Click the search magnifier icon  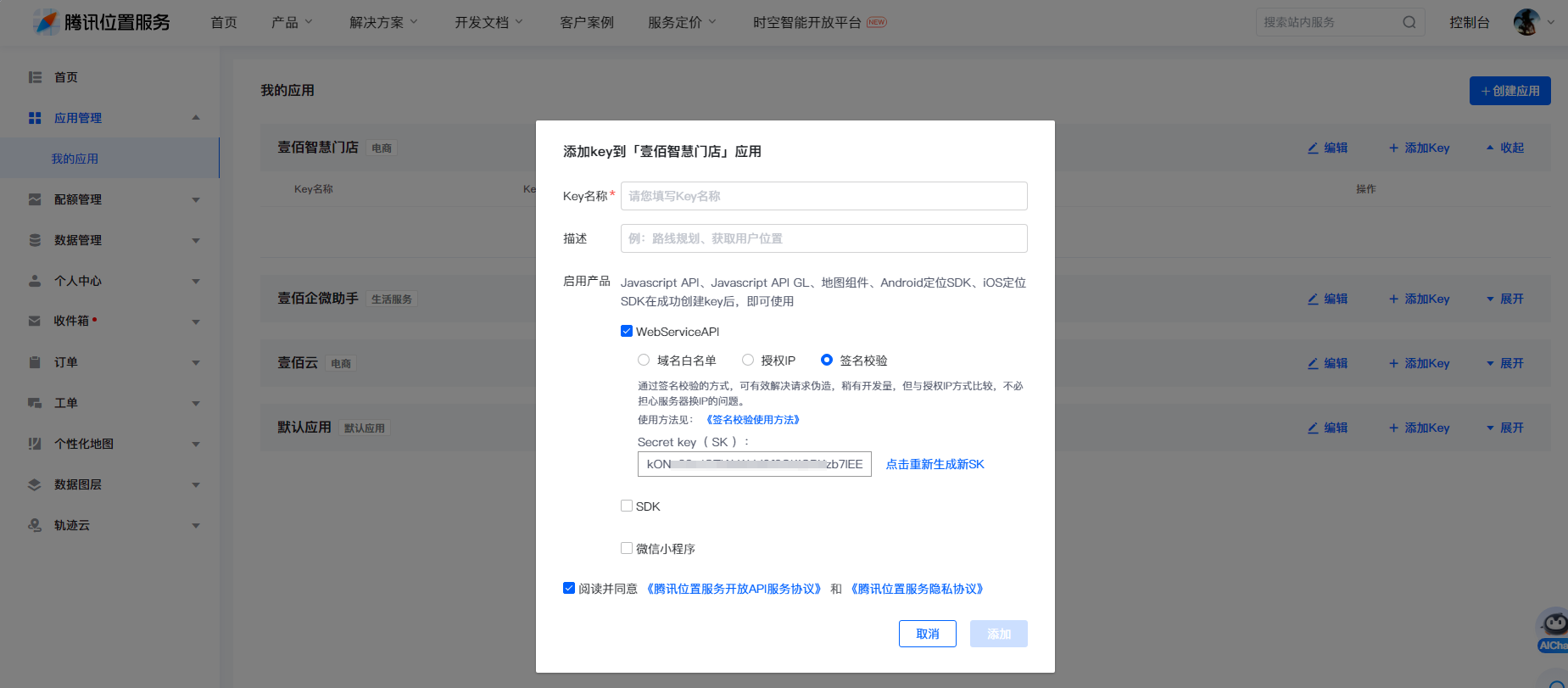(x=1409, y=22)
